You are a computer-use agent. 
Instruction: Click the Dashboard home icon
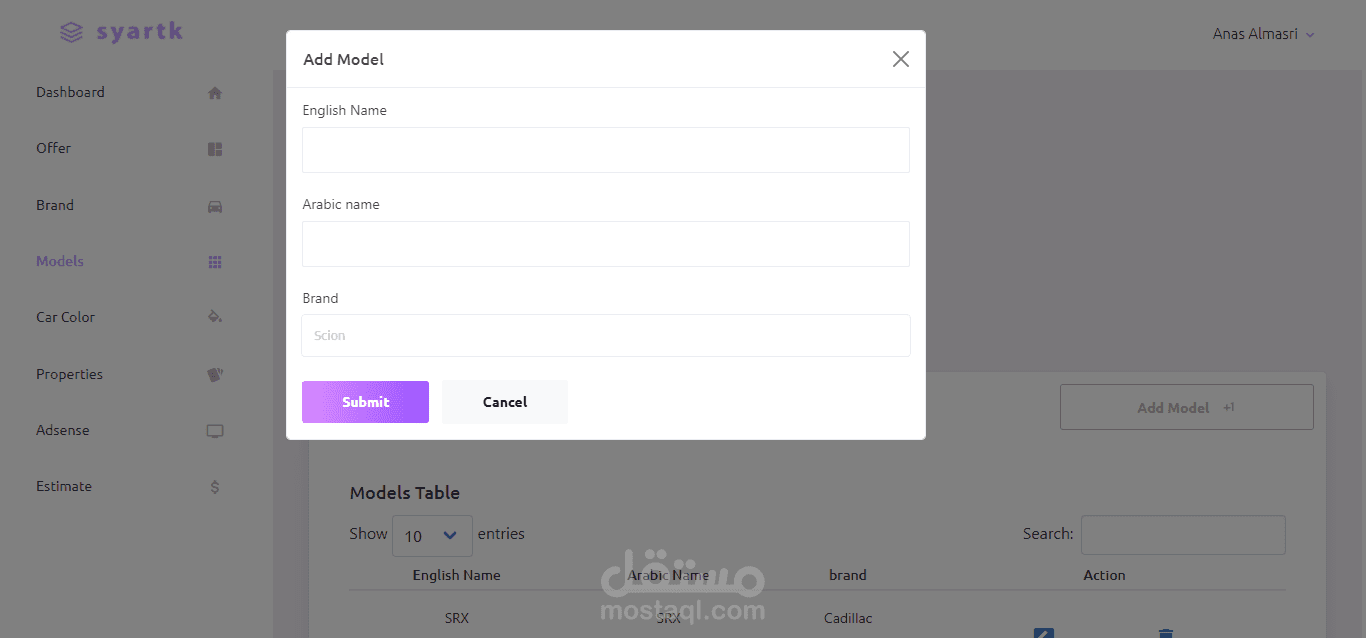click(x=215, y=93)
